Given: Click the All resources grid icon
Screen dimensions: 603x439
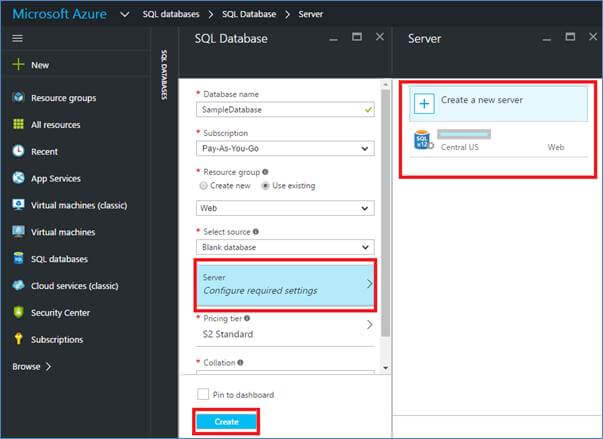Looking at the screenshot, I should pyautogui.click(x=18, y=124).
